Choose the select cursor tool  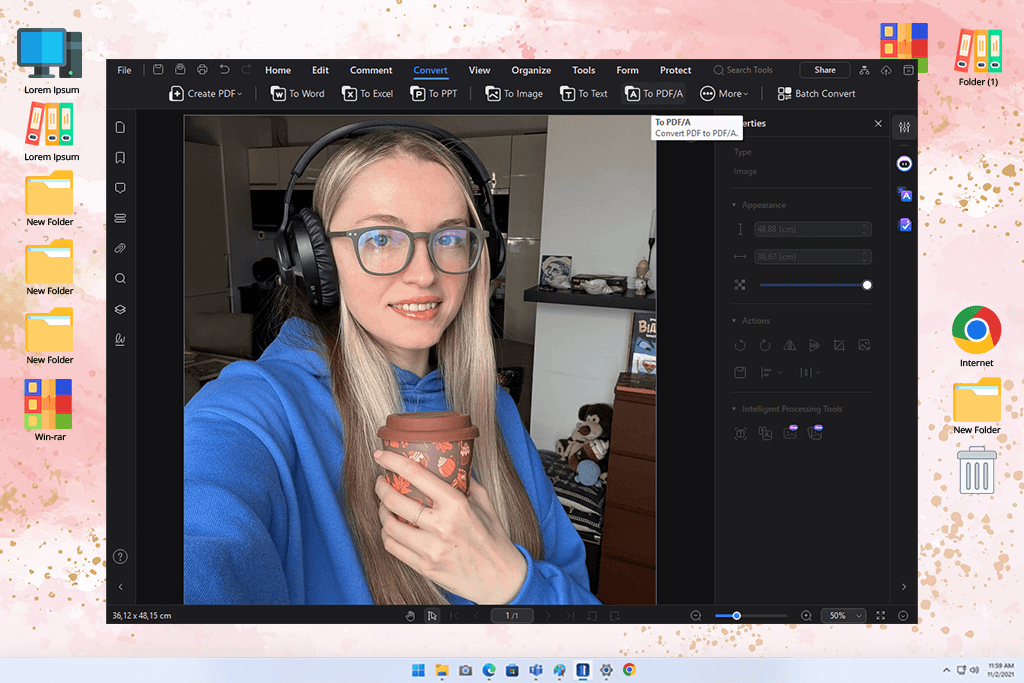point(432,616)
